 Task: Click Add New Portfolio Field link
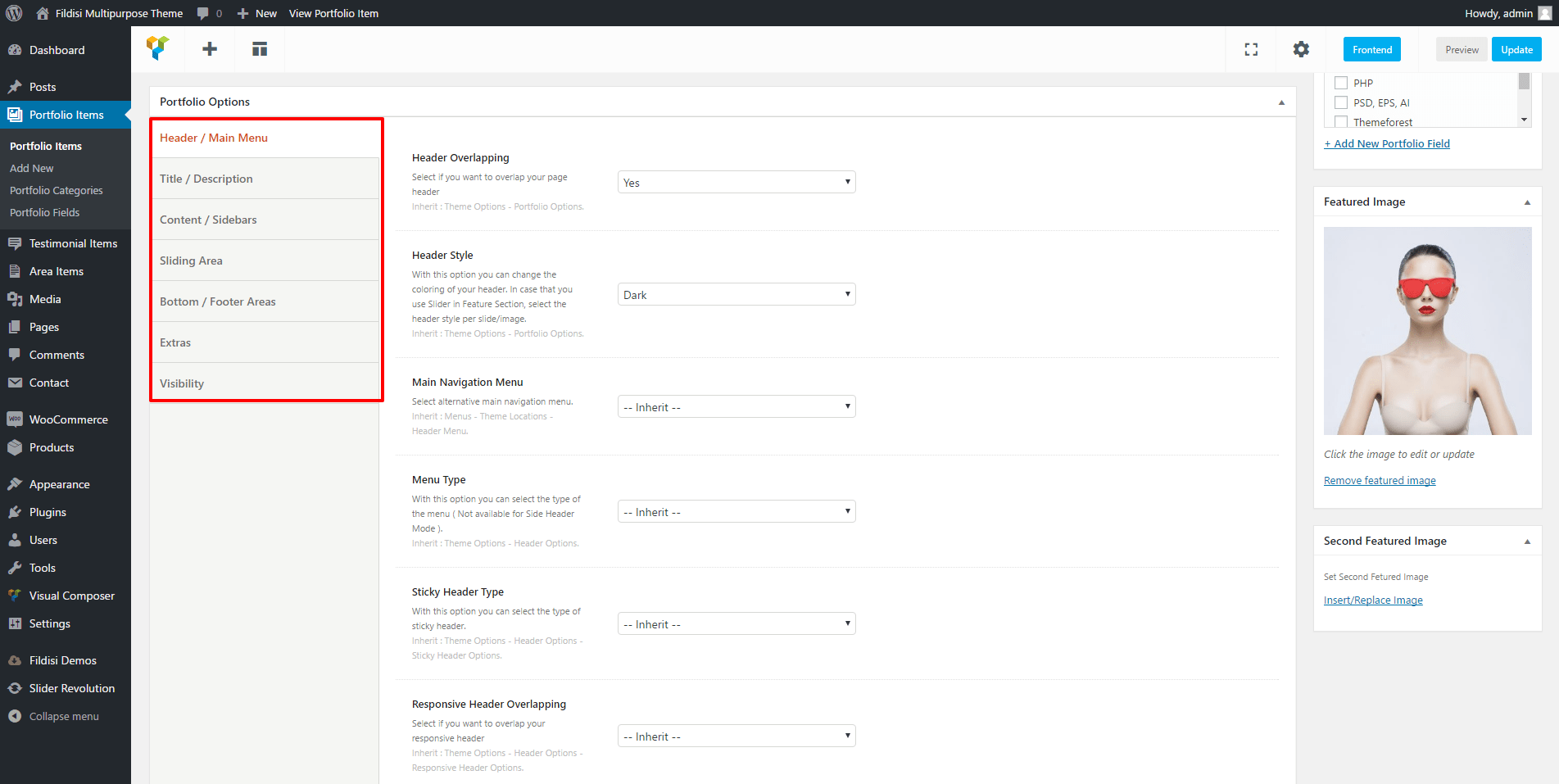(x=1387, y=143)
